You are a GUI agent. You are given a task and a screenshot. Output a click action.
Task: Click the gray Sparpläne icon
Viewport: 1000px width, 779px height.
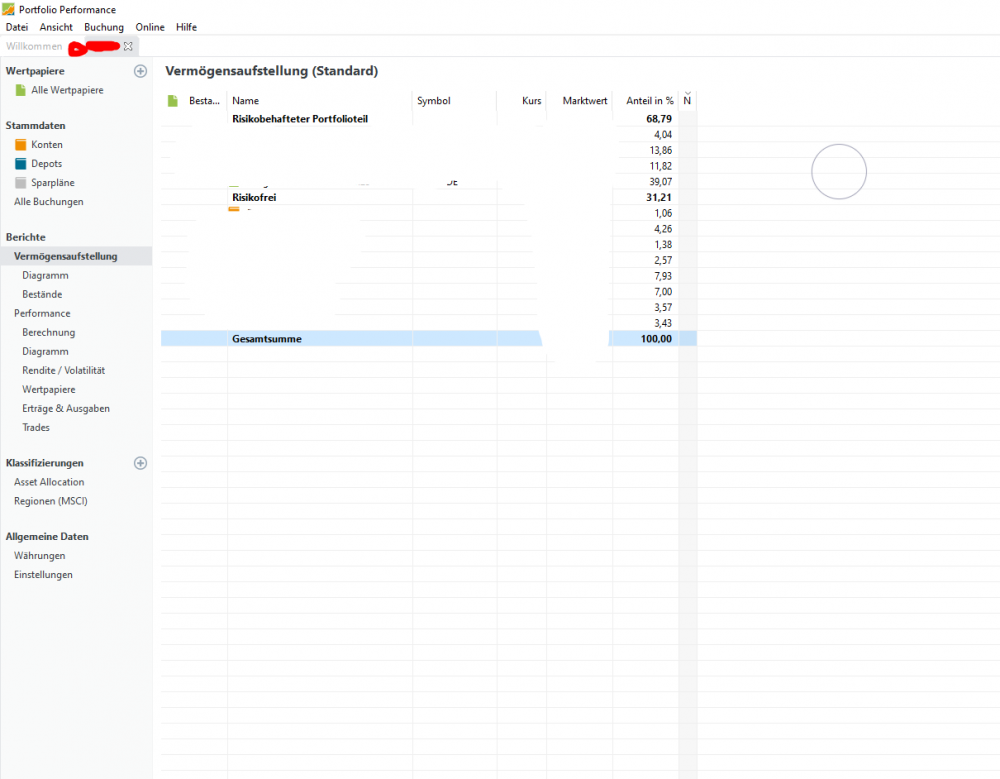pos(20,183)
